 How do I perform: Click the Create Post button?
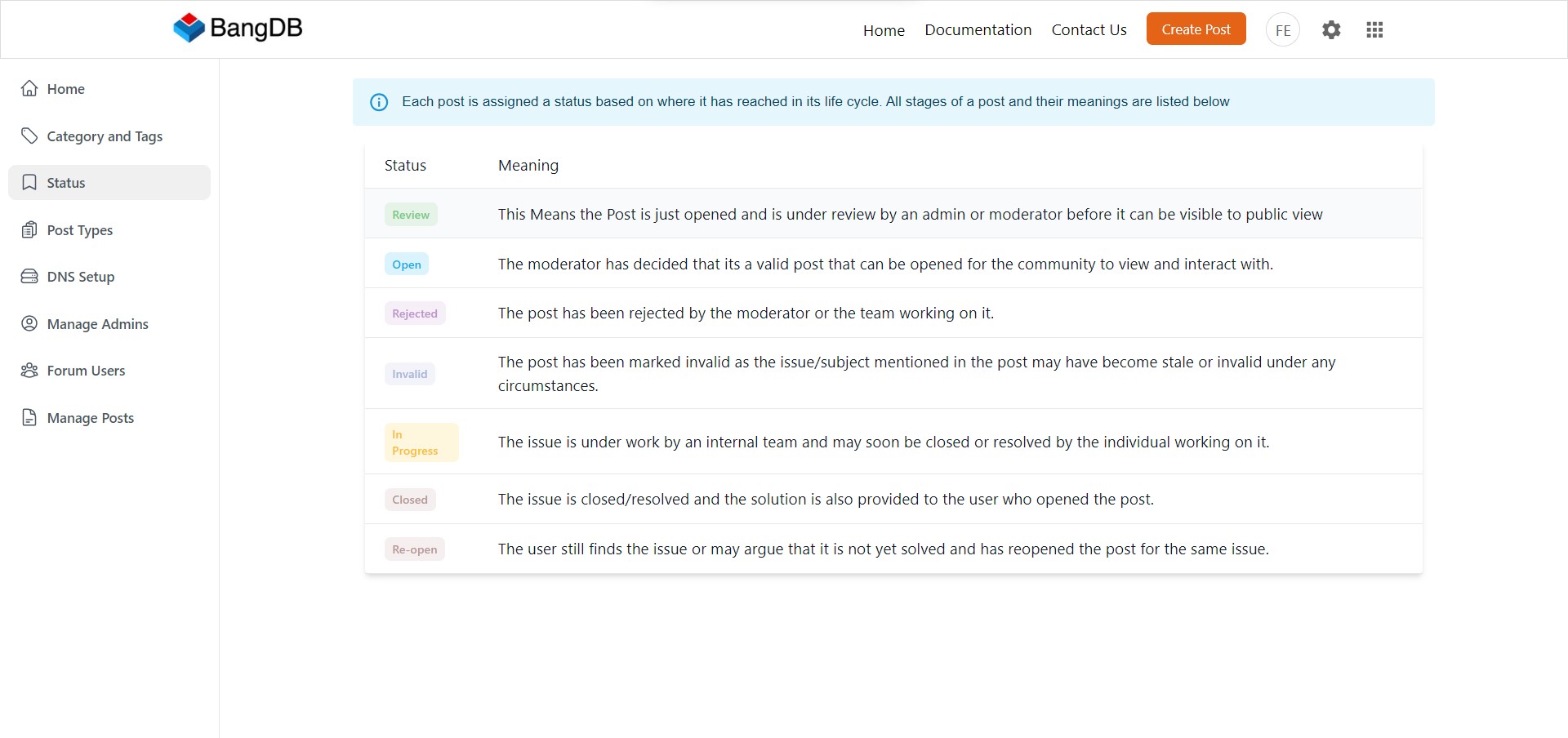coord(1196,29)
